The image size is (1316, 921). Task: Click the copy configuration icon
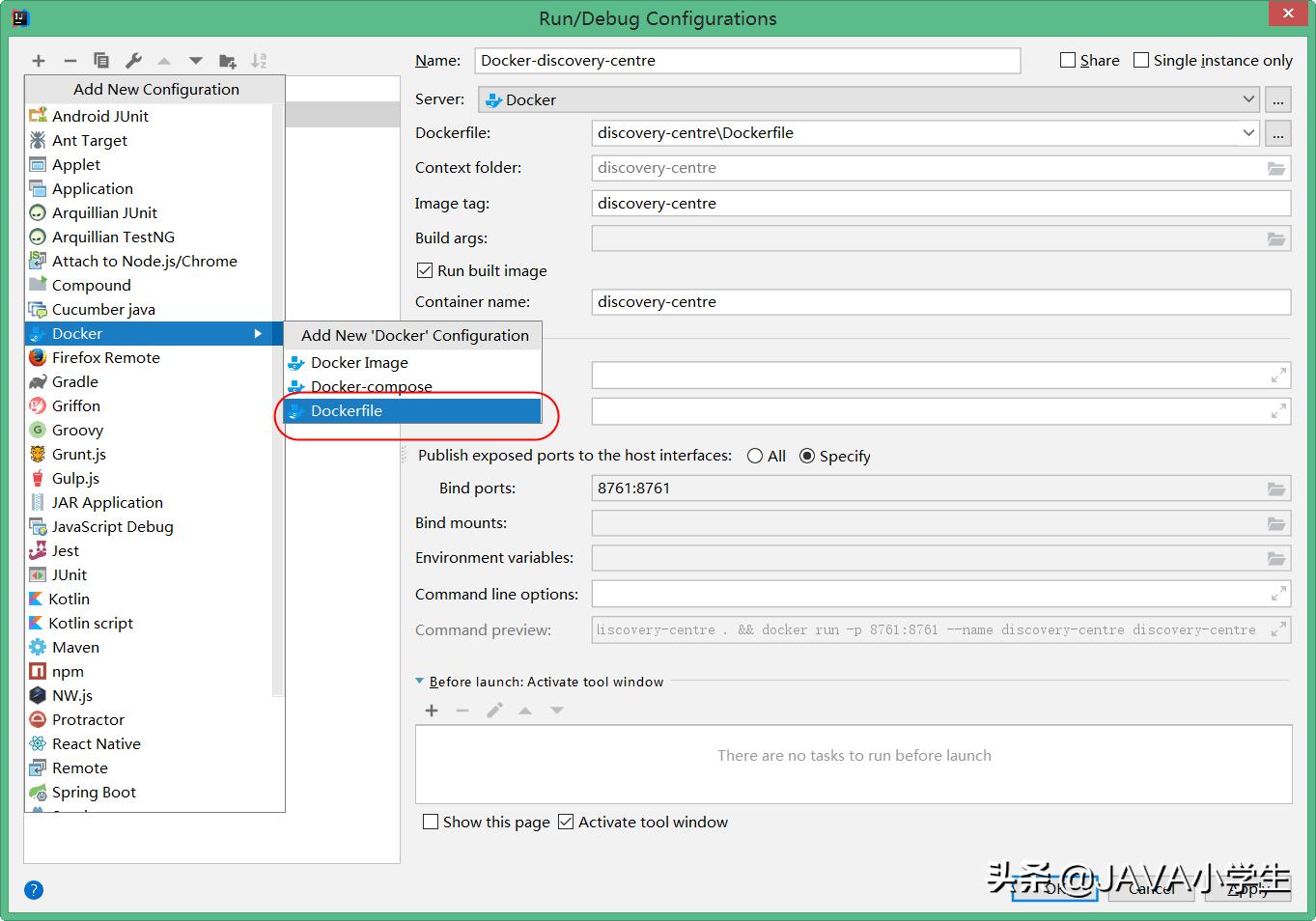coord(101,61)
